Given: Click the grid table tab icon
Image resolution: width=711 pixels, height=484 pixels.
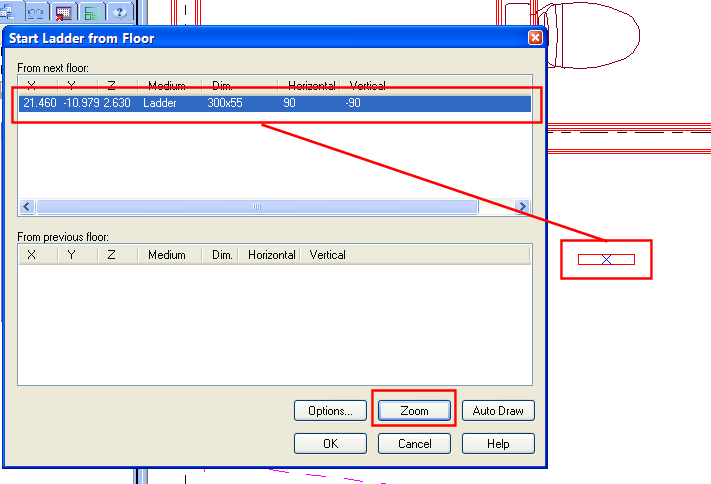Looking at the screenshot, I should click(x=63, y=13).
